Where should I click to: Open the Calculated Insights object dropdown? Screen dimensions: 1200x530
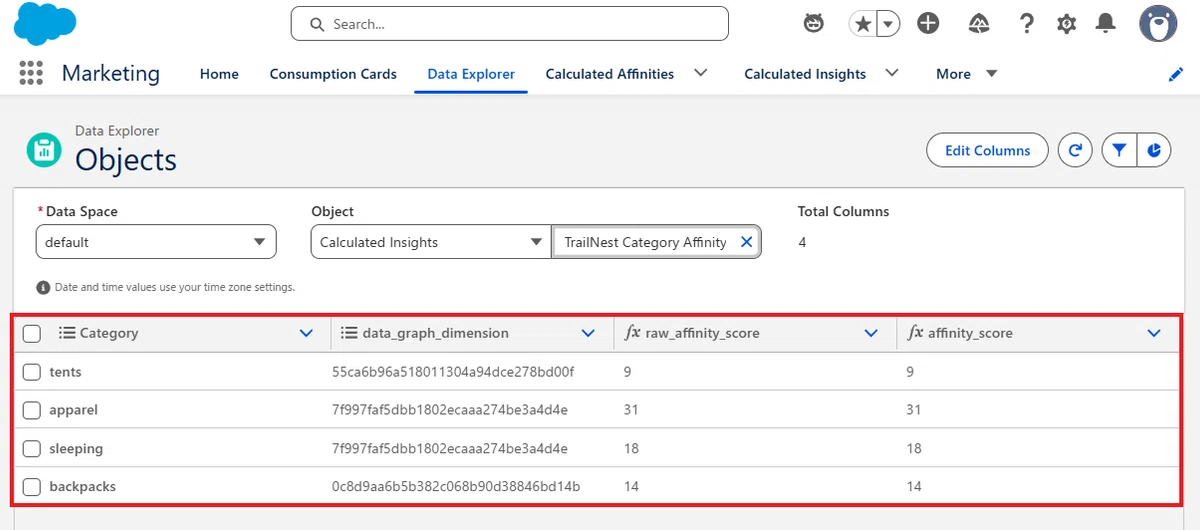[431, 242]
